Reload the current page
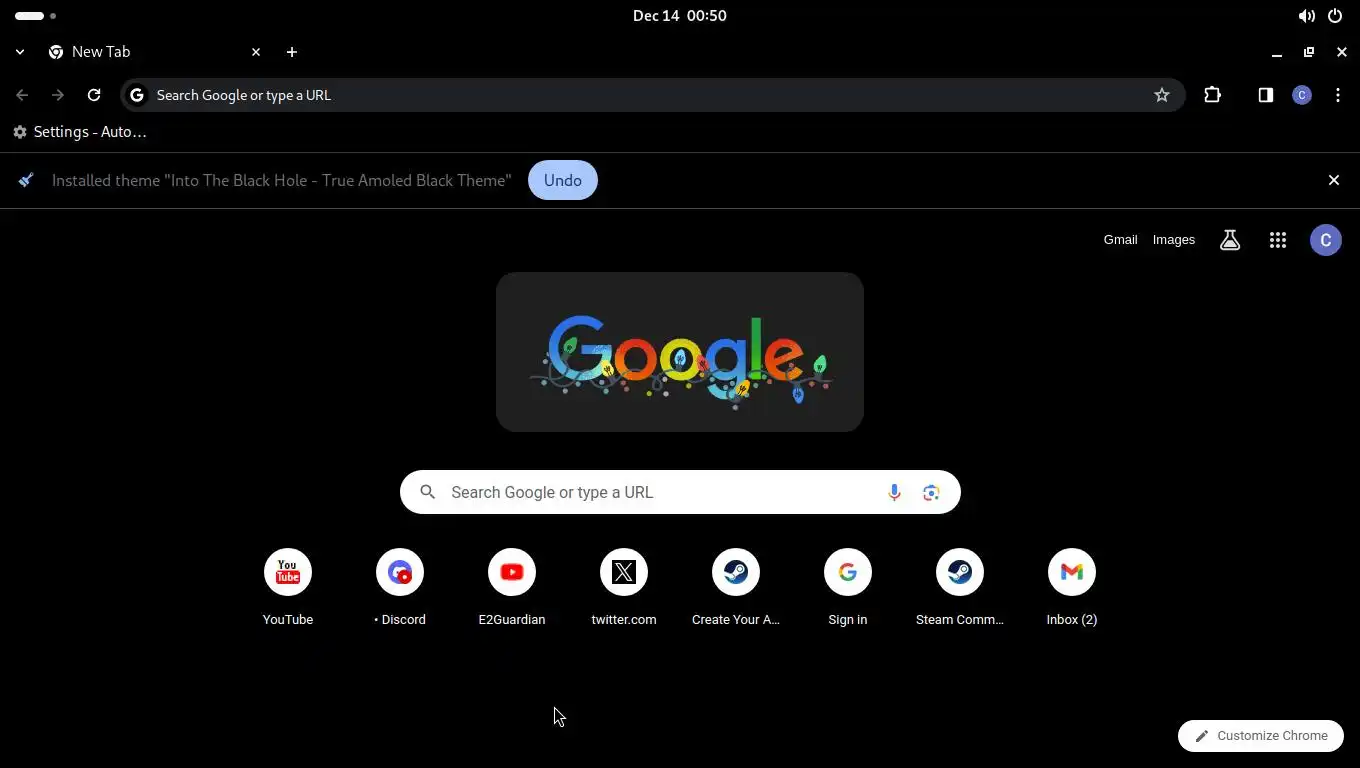The height and width of the screenshot is (768, 1360). 94,95
